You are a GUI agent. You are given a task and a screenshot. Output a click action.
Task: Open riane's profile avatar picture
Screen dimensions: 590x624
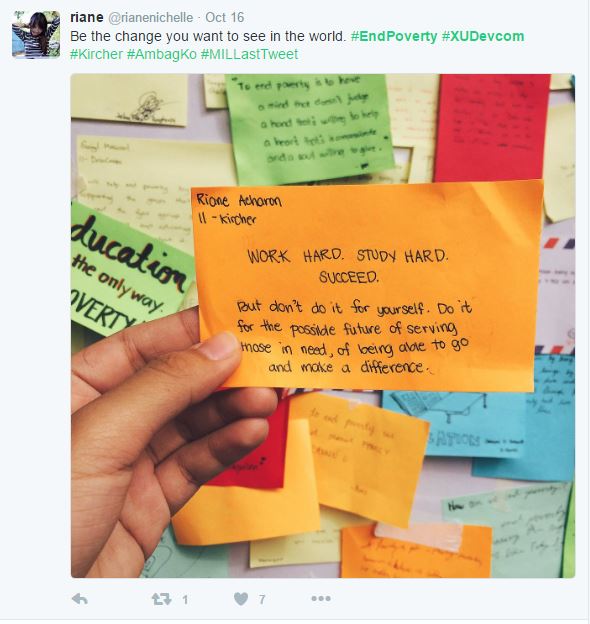36,35
